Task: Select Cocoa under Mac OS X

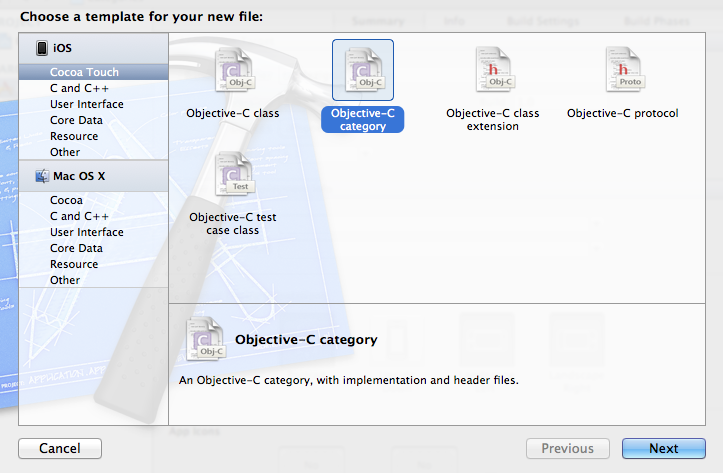Action: (66, 200)
